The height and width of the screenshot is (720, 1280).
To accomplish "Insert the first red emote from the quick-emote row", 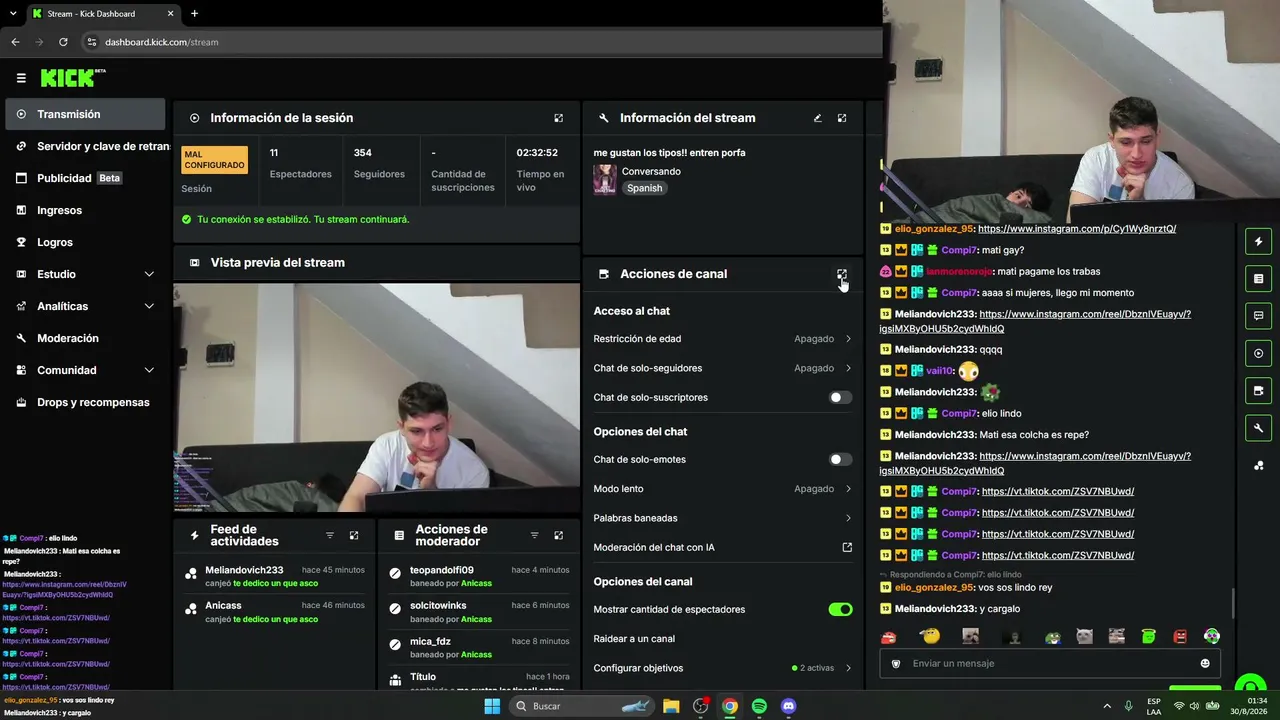I will point(888,636).
